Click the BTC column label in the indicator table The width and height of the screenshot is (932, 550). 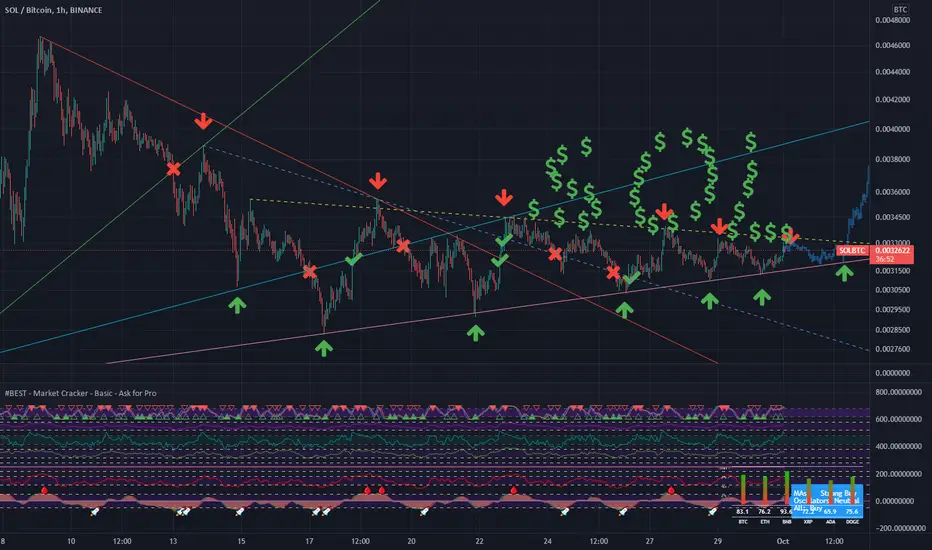[743, 522]
